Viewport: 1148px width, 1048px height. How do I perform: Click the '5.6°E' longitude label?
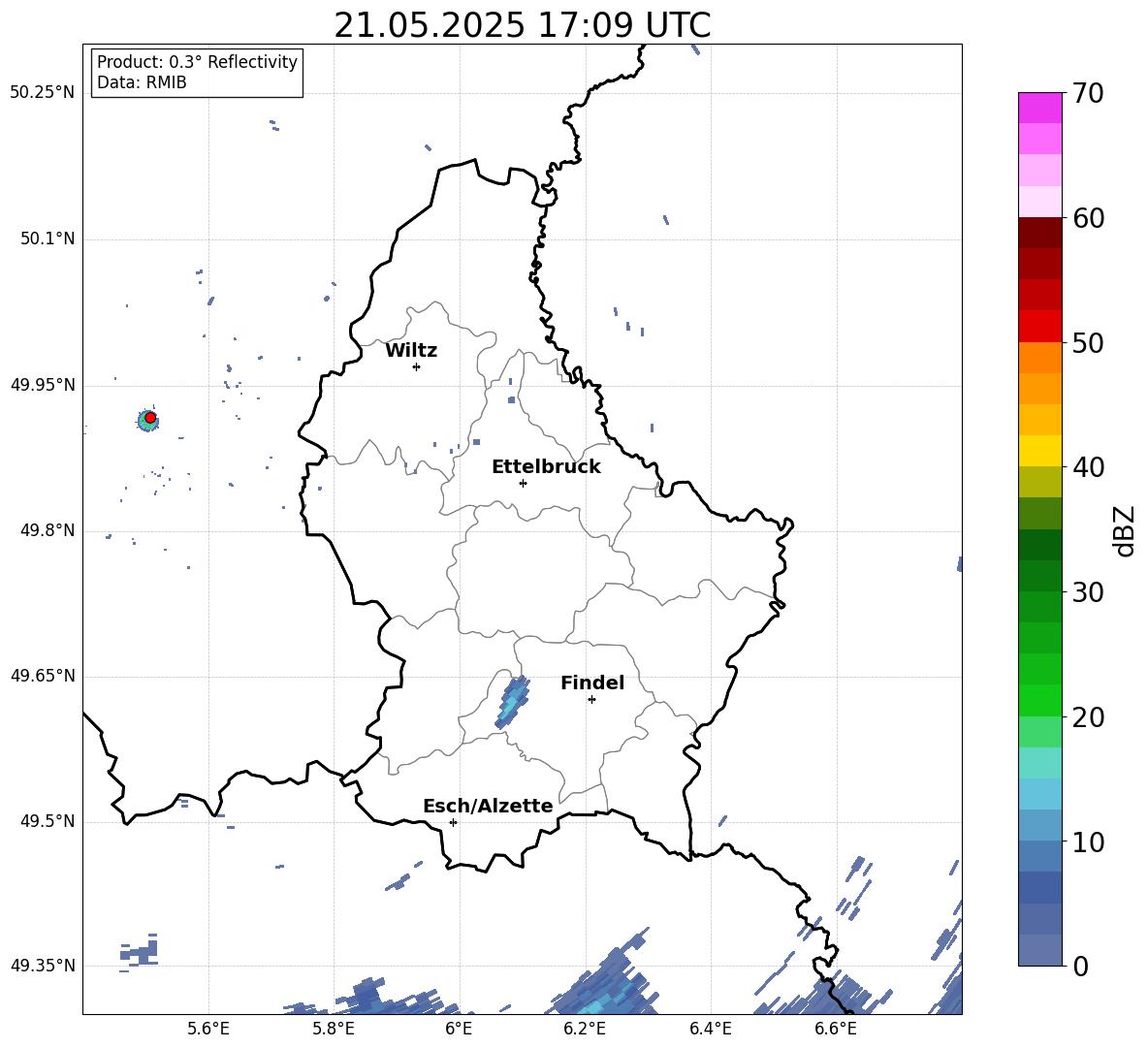(x=208, y=1029)
